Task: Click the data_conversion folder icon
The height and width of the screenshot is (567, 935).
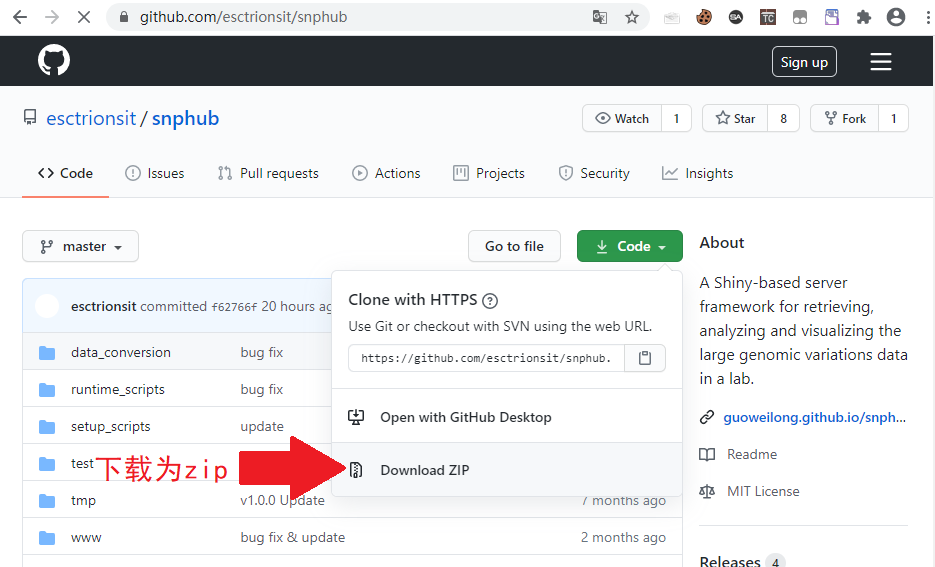Action: [47, 353]
